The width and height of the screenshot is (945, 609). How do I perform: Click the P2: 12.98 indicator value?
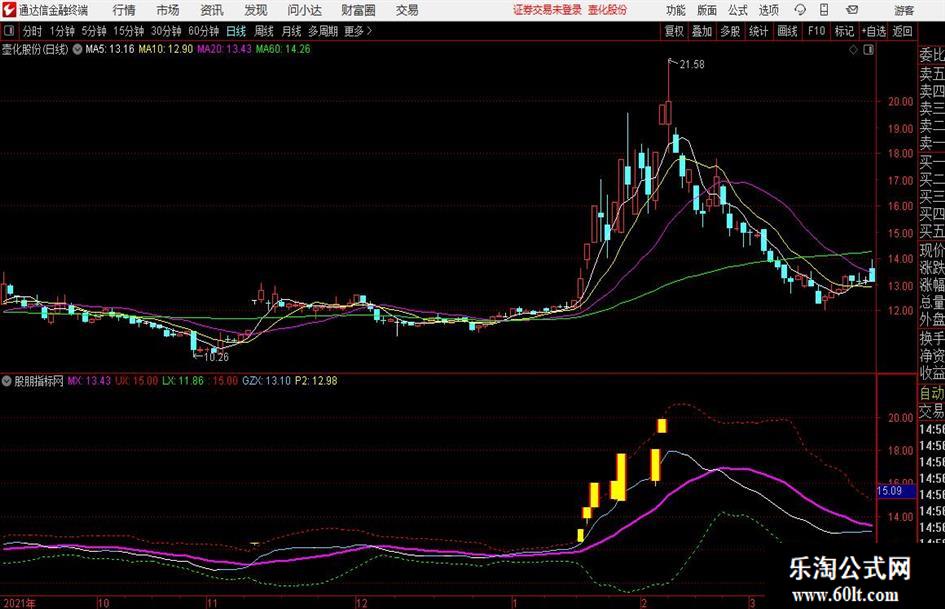pyautogui.click(x=316, y=381)
